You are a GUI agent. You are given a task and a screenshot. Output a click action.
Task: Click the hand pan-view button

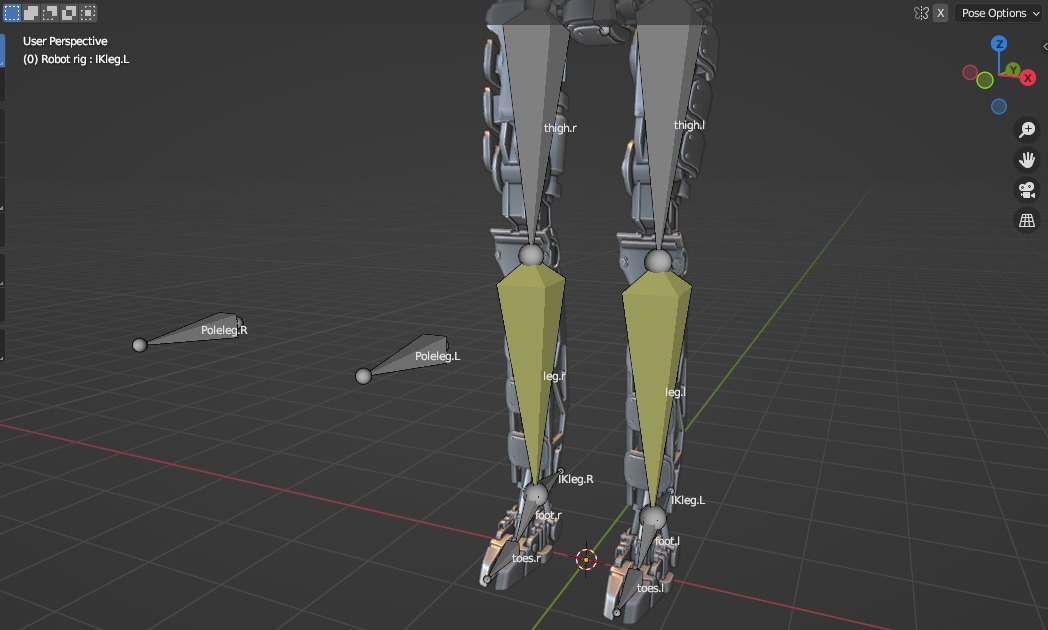1027,160
